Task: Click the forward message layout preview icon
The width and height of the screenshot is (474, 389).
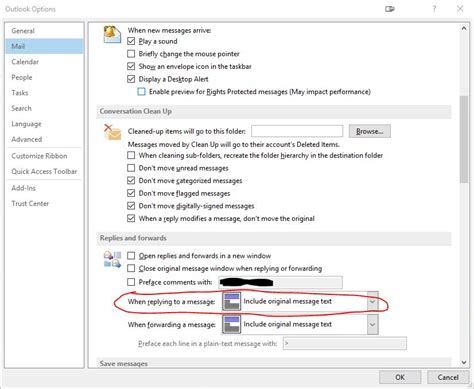Action: pos(232,325)
